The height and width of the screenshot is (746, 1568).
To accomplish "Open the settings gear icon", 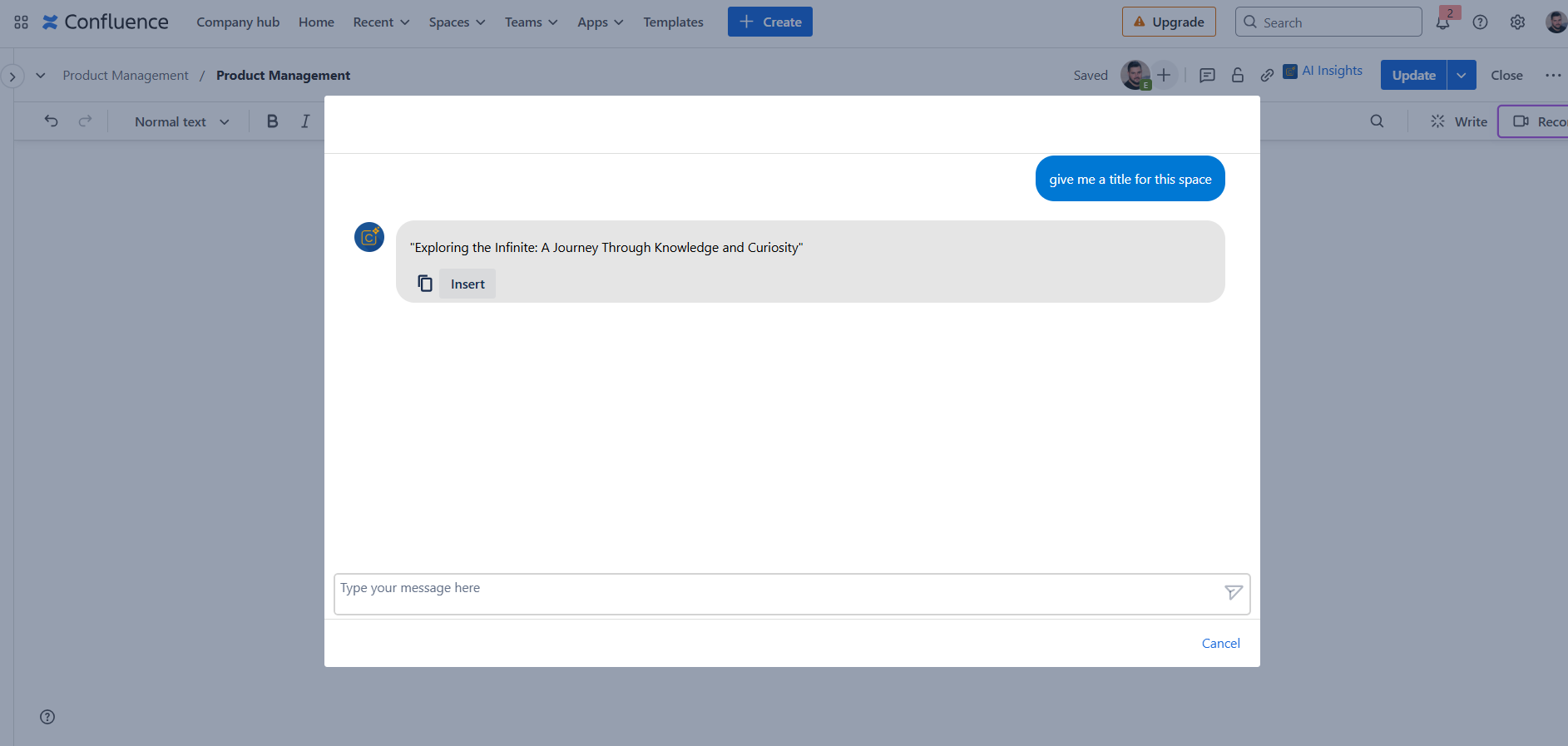I will (1517, 22).
